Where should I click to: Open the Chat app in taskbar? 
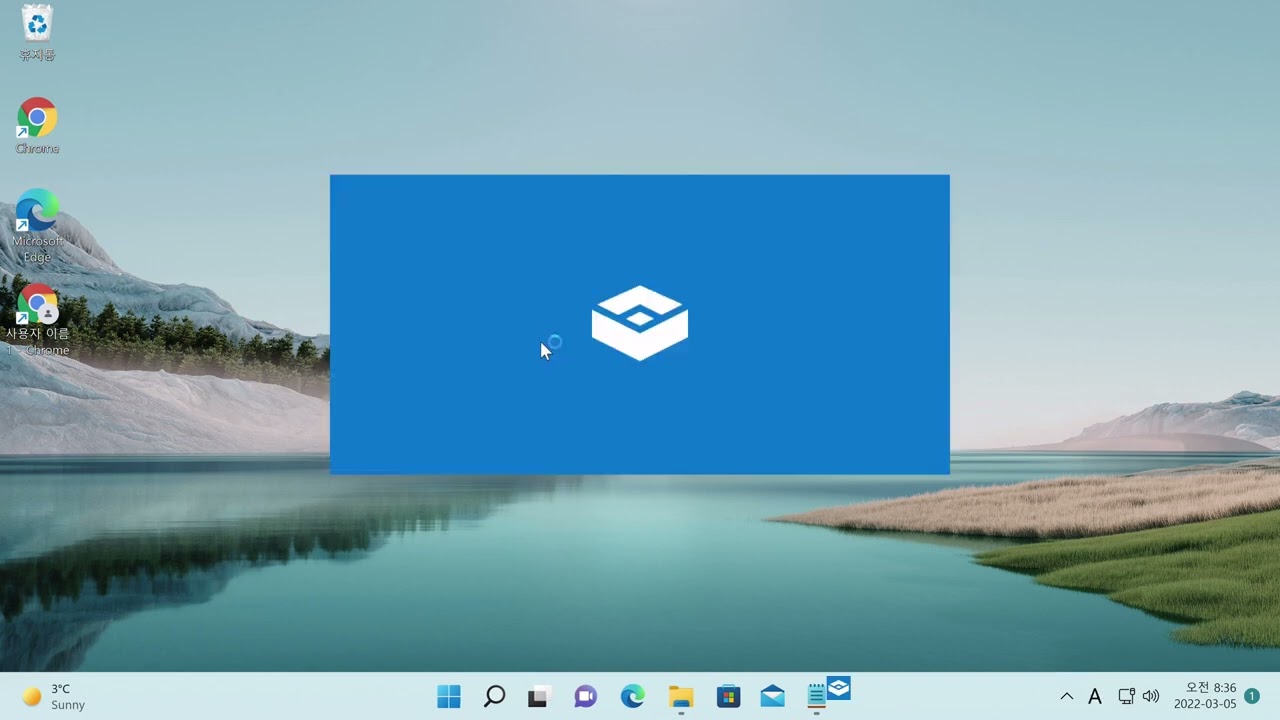click(585, 697)
